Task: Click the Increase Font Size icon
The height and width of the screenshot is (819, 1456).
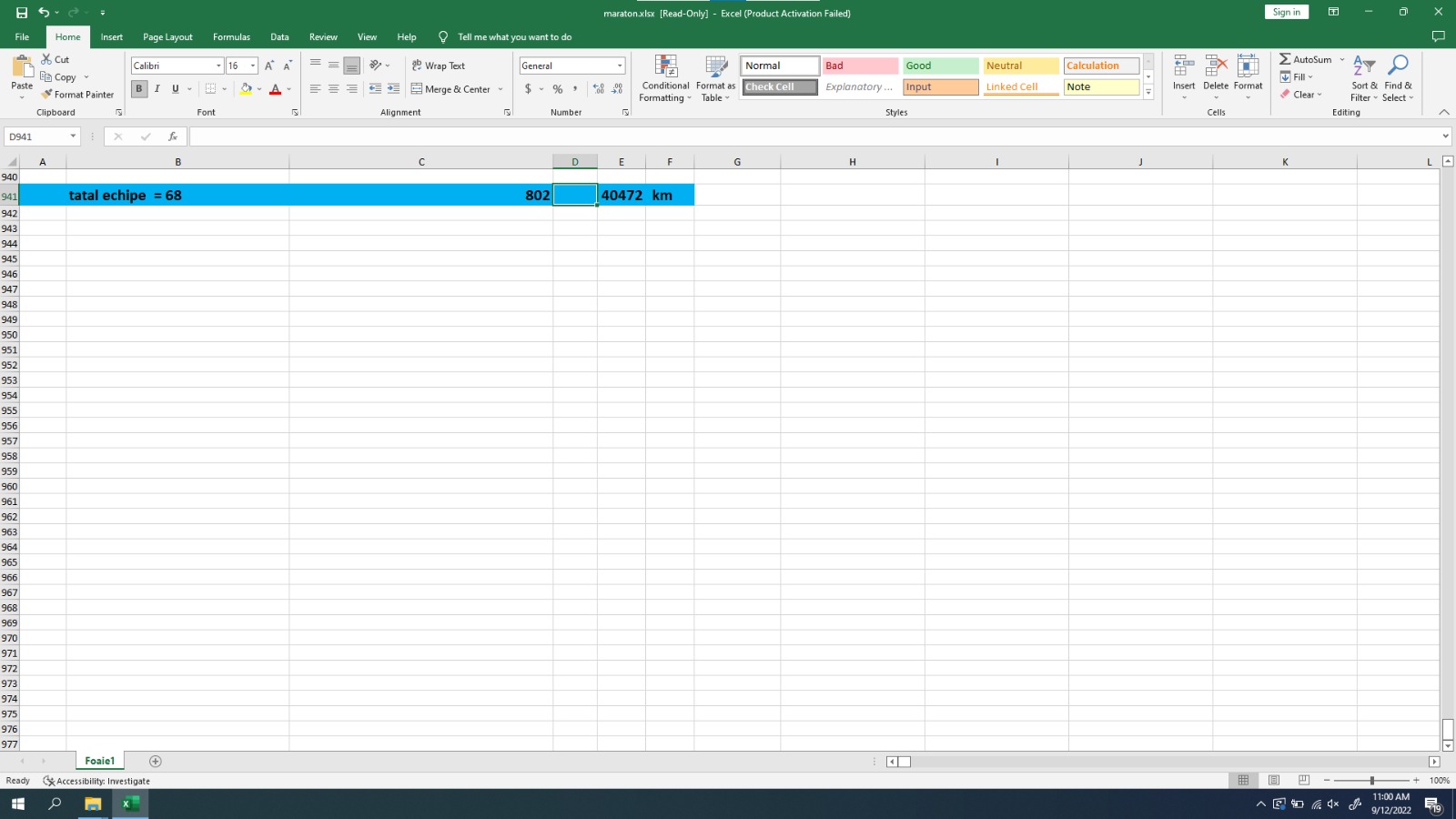Action: [269, 66]
